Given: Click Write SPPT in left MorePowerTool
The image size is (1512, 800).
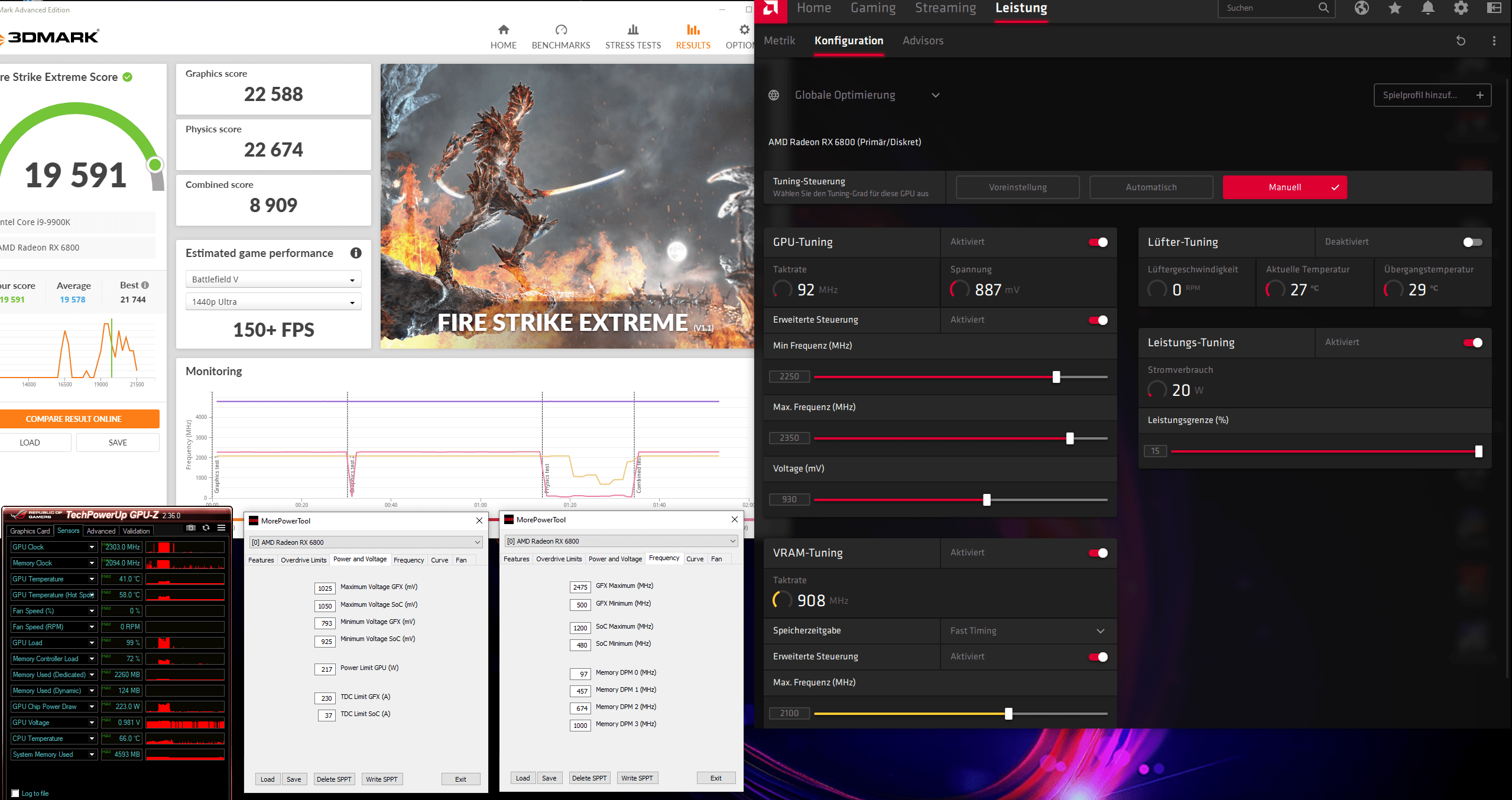Looking at the screenshot, I should 382,779.
